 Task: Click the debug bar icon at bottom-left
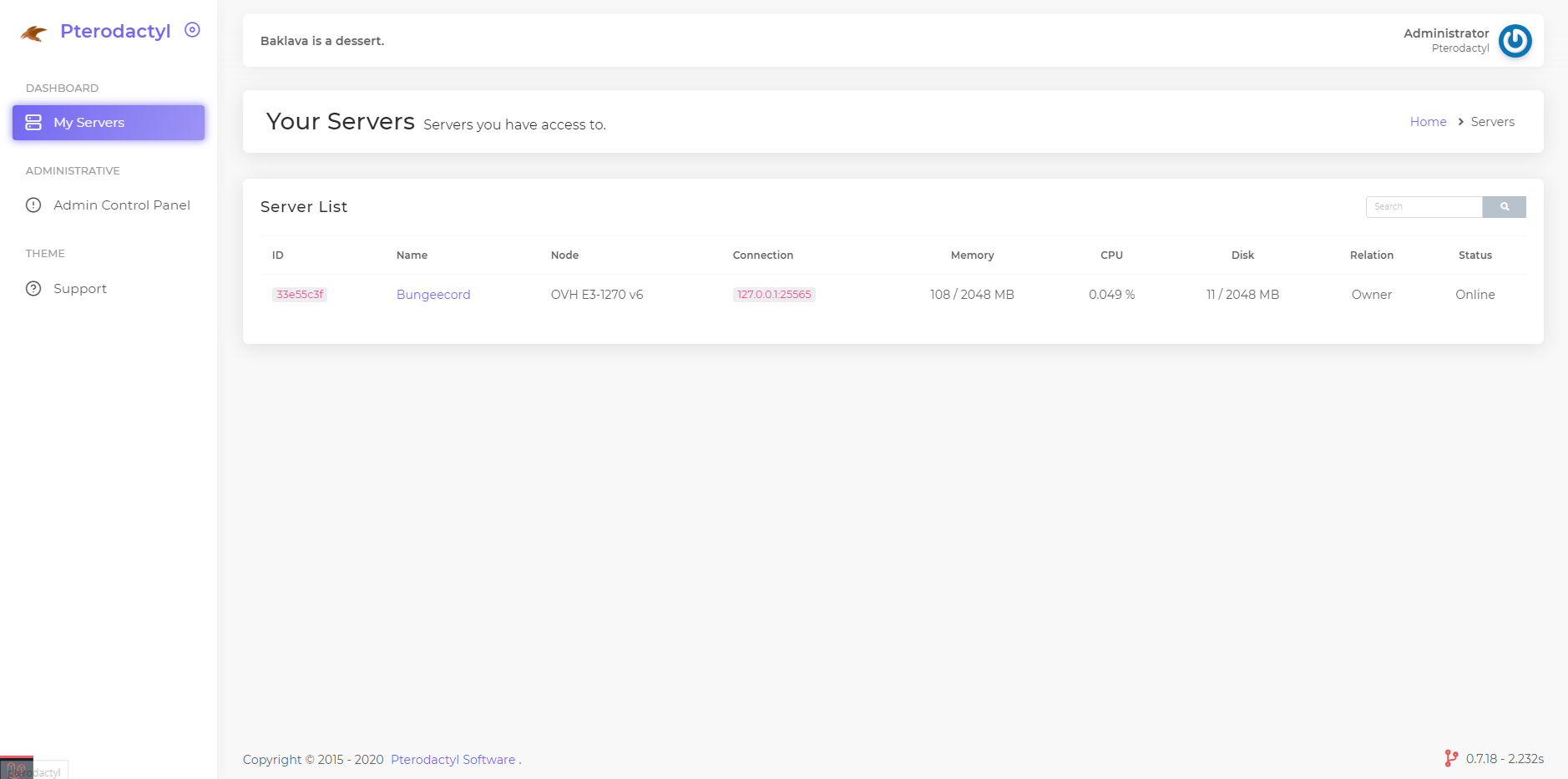point(16,769)
